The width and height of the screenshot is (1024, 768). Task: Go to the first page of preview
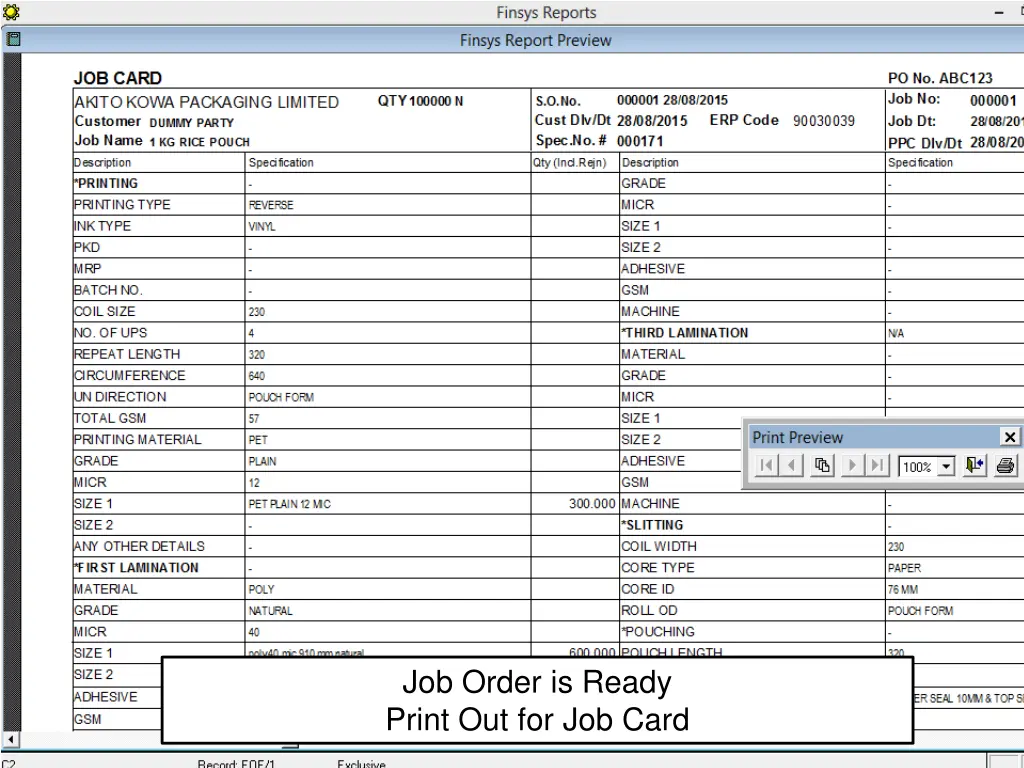(767, 466)
